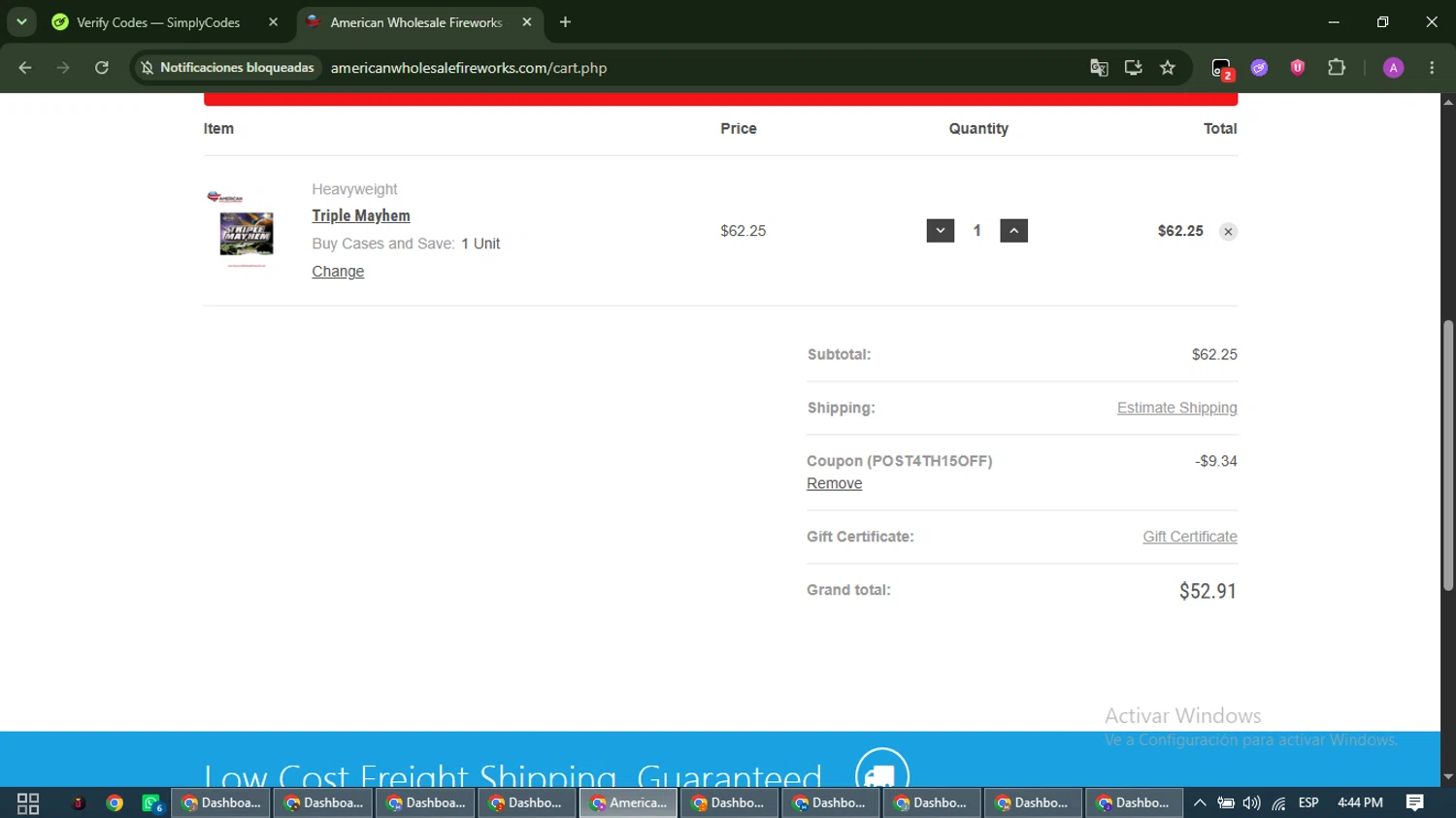Remove Triple Mayhem from the cart
Image resolution: width=1456 pixels, height=818 pixels.
click(x=1228, y=232)
